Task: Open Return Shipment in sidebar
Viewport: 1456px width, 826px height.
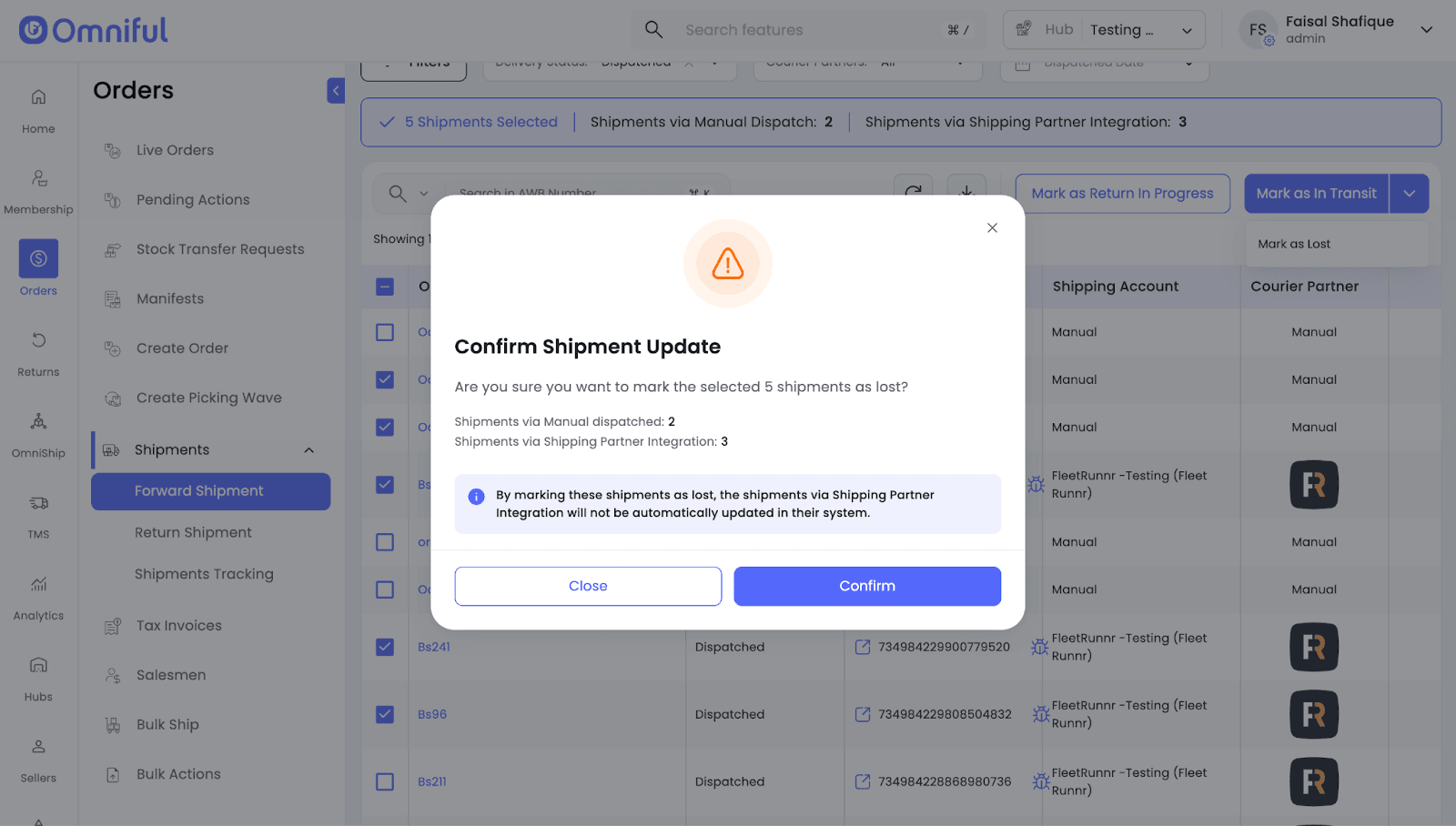Action: coord(193,532)
